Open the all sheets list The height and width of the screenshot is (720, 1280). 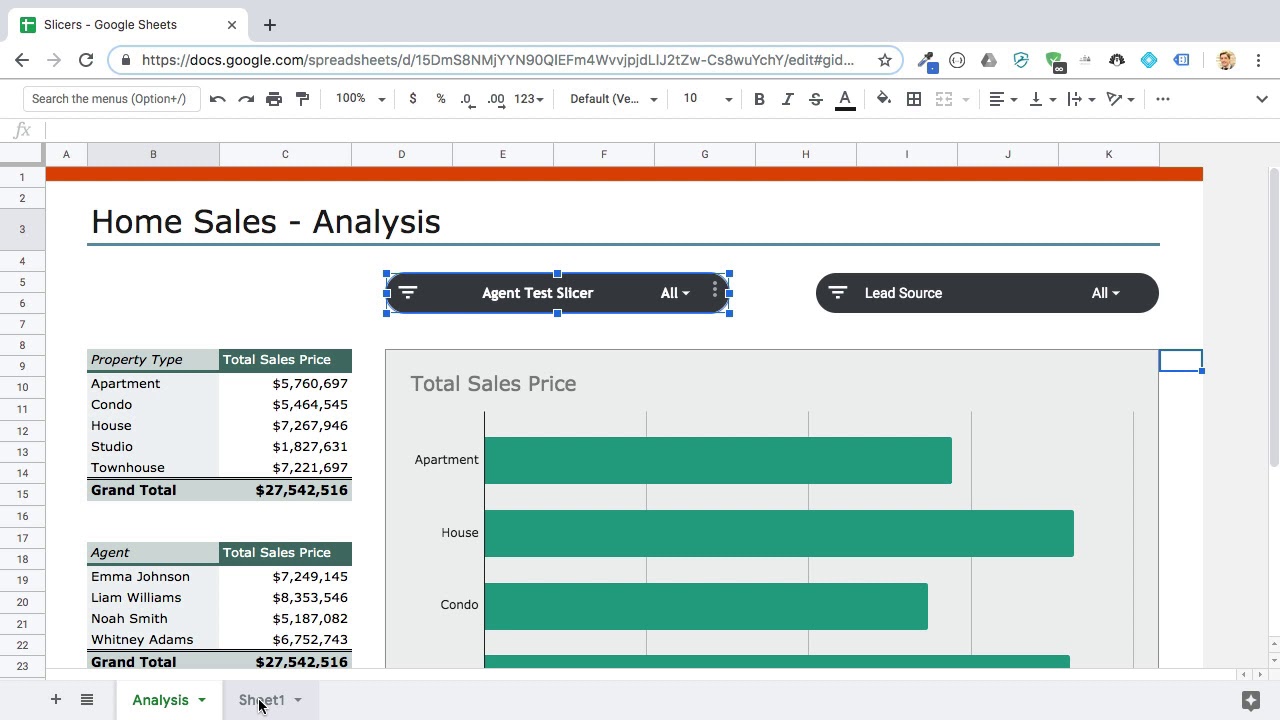[x=87, y=700]
